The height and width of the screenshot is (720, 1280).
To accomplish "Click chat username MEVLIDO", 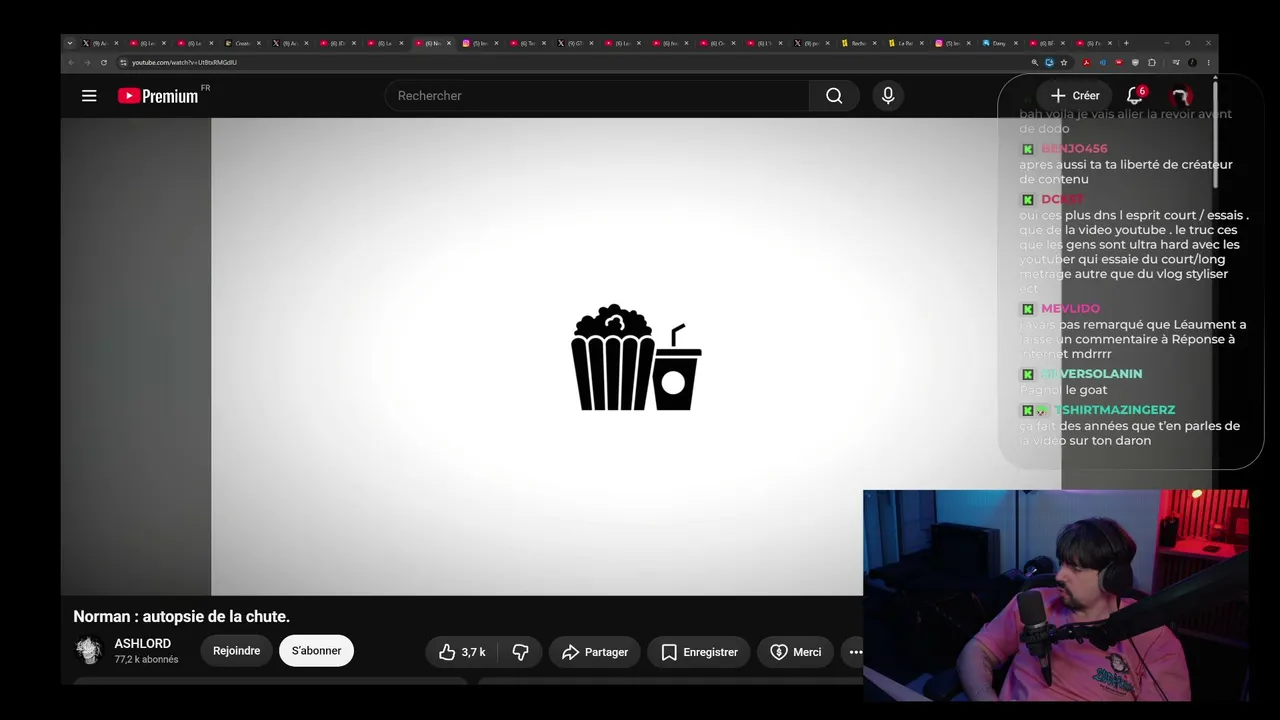I will click(1070, 309).
